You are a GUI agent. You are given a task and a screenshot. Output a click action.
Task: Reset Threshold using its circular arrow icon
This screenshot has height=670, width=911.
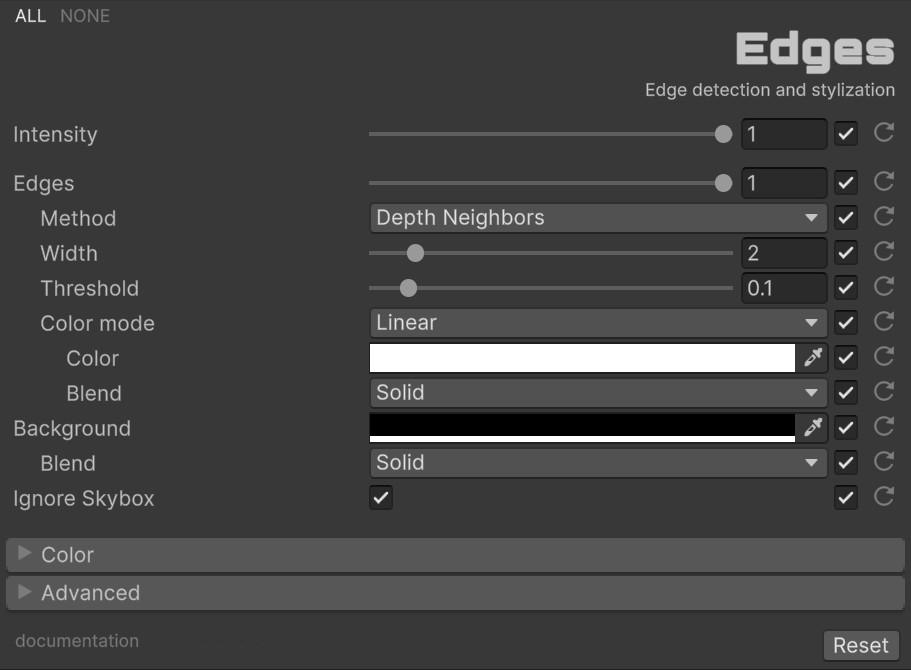click(x=883, y=287)
